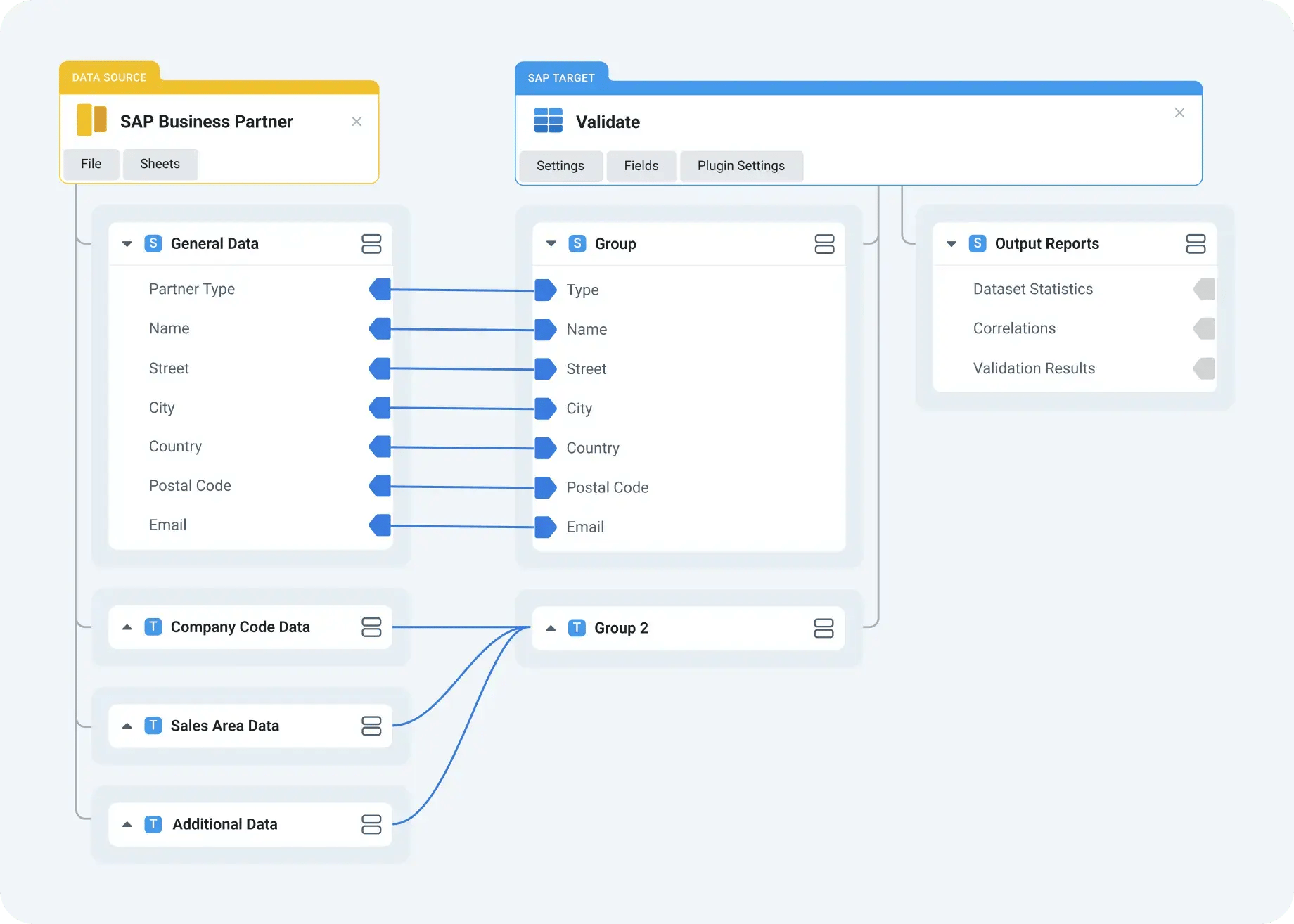This screenshot has width=1294, height=924.
Task: Select the Partner Type field label
Action: pyautogui.click(x=192, y=289)
